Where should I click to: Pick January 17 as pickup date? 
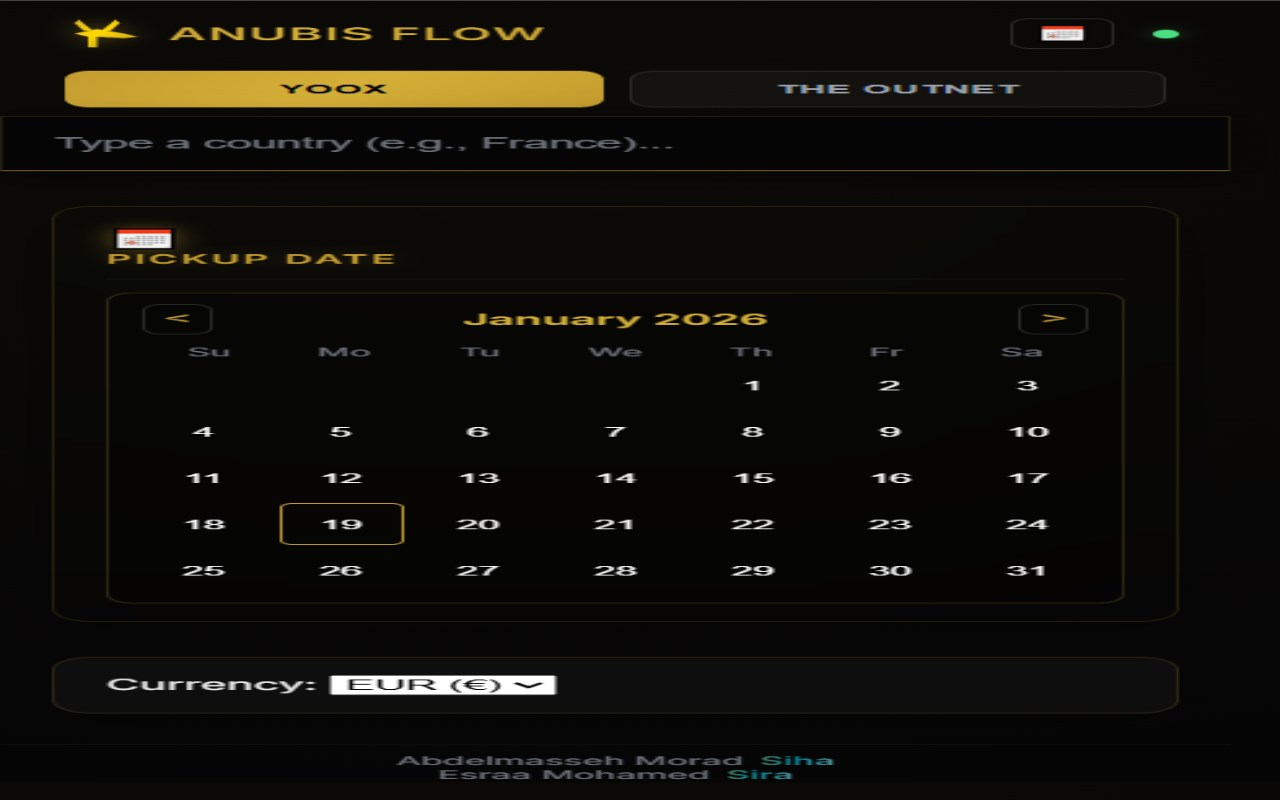click(x=1027, y=478)
